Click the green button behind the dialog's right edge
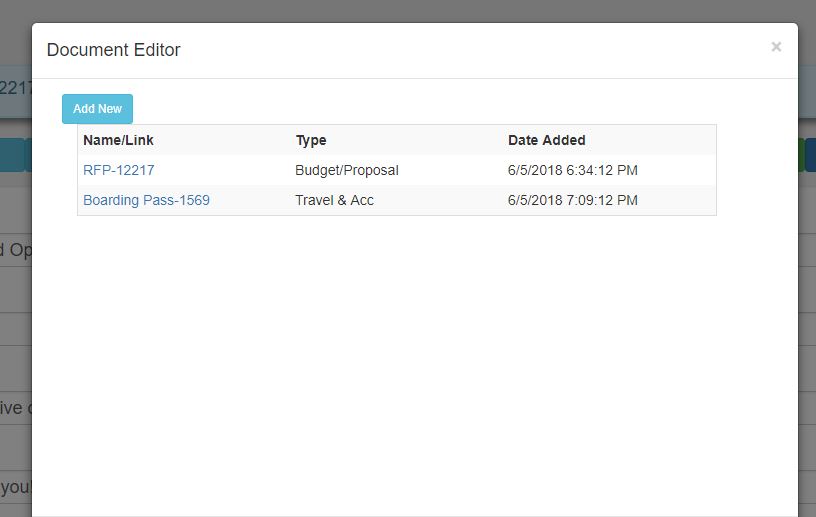 coord(801,155)
